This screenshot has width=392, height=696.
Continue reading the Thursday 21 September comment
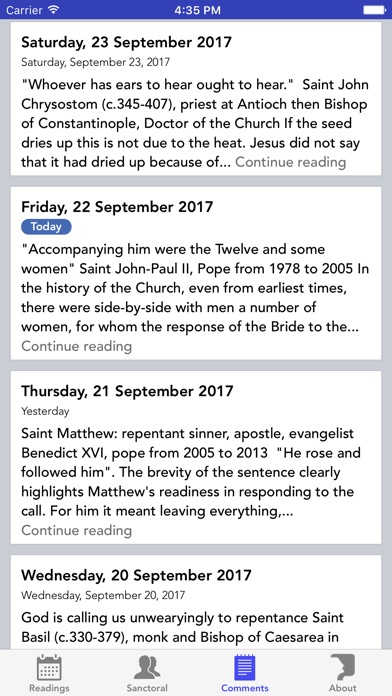point(76,530)
